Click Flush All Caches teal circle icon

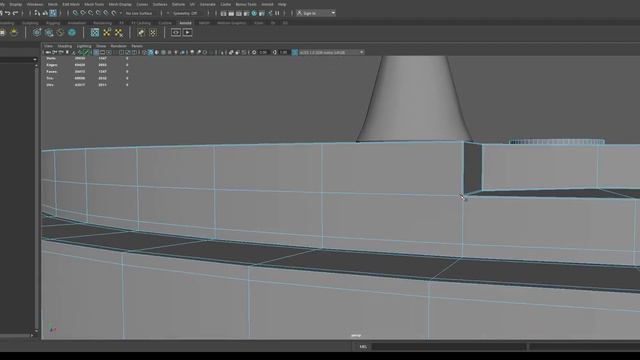point(72,32)
